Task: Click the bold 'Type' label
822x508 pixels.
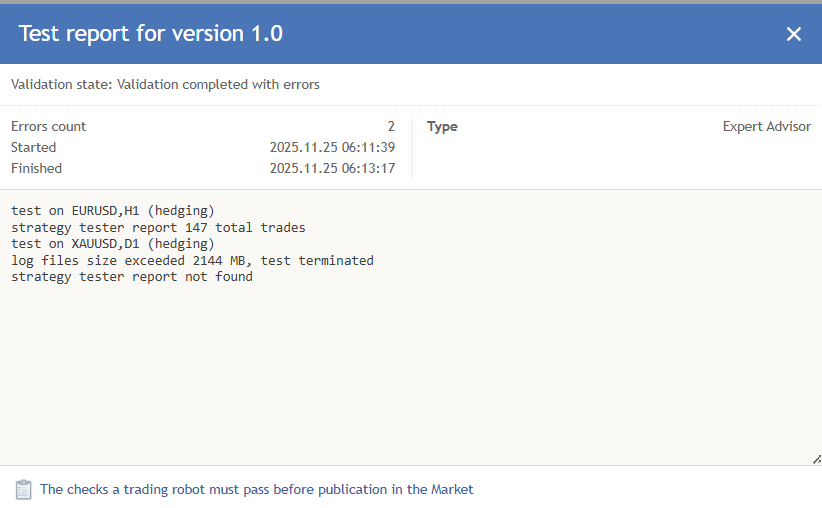Action: click(442, 127)
